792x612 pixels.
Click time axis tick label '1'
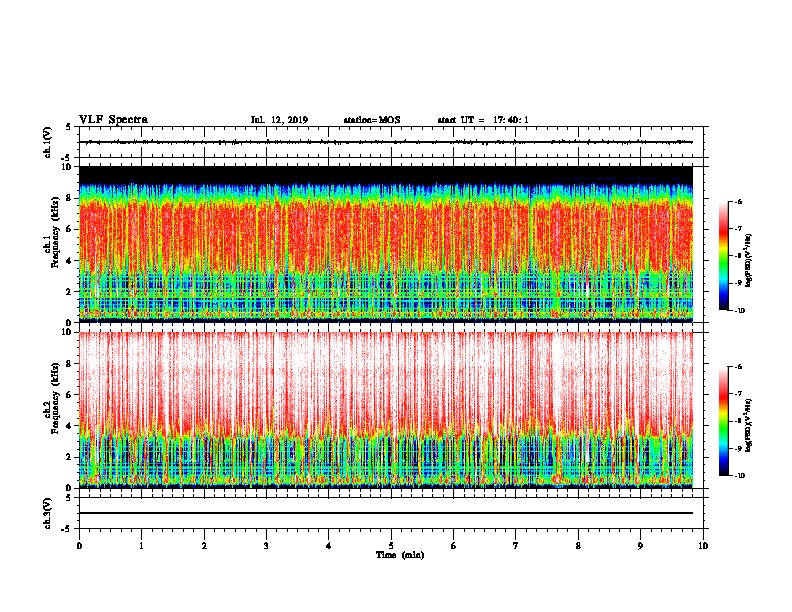click(x=141, y=545)
